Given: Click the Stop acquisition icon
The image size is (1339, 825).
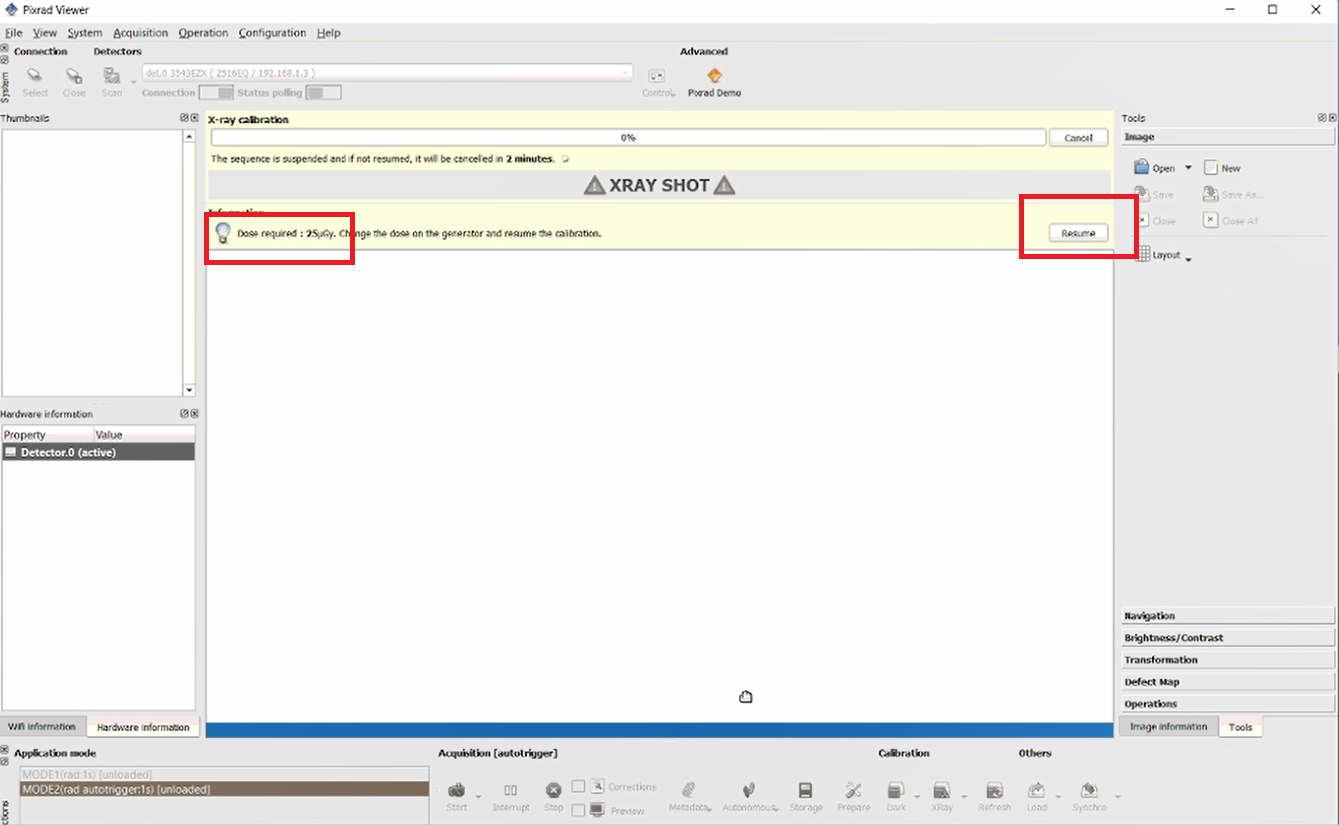Looking at the screenshot, I should pyautogui.click(x=554, y=790).
